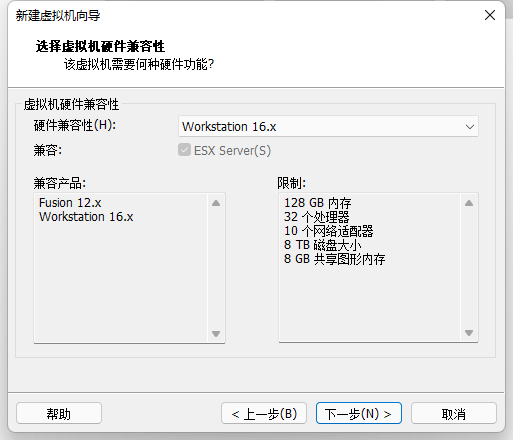Open help via 帮助 button
Viewport: 513px width, 440px height.
tap(59, 413)
